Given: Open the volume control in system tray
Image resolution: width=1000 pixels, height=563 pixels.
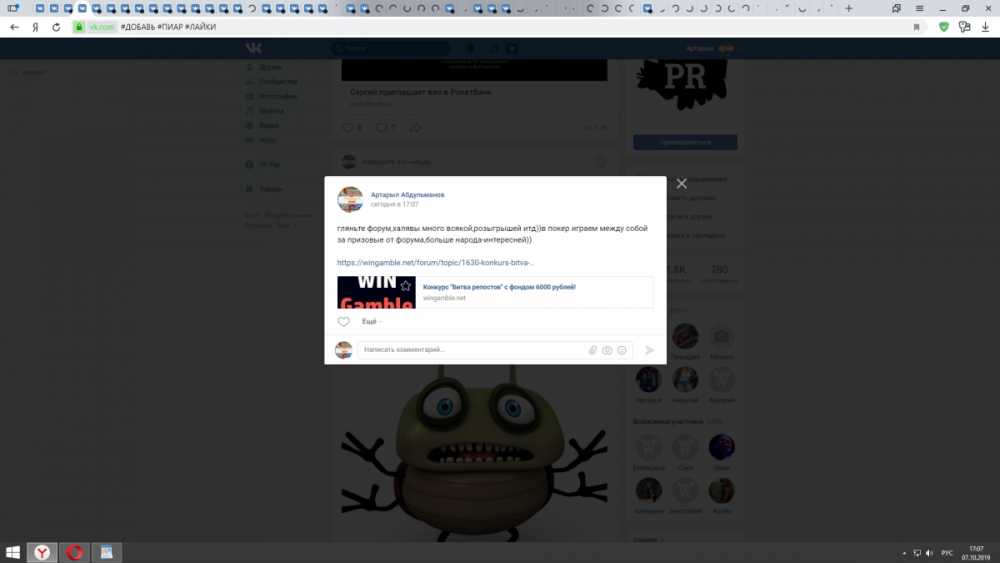Looking at the screenshot, I should 929,553.
